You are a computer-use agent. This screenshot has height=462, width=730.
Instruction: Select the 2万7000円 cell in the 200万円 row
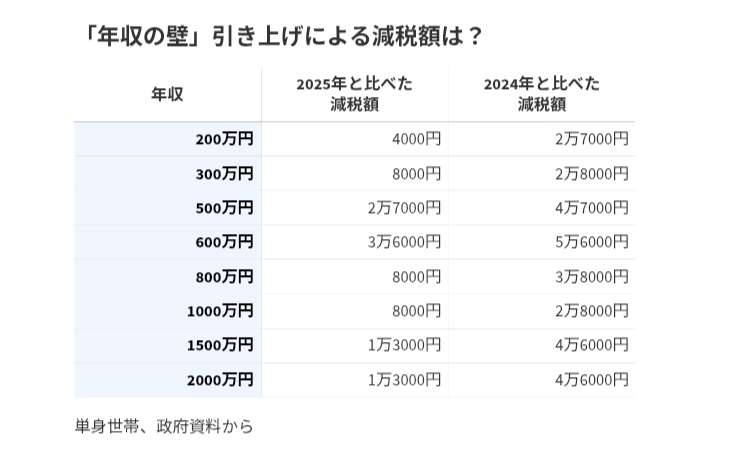coord(591,139)
